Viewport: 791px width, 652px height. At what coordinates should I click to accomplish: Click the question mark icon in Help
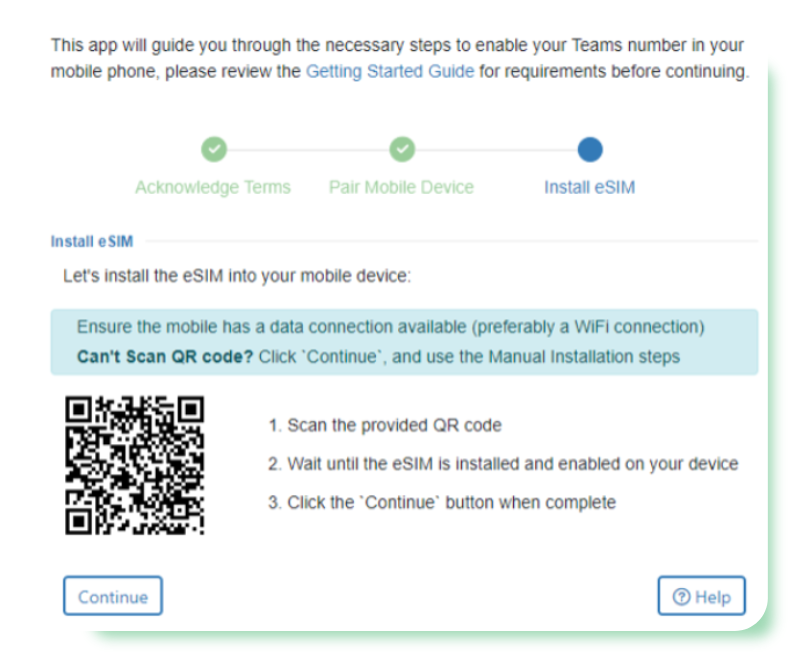pyautogui.click(x=681, y=597)
